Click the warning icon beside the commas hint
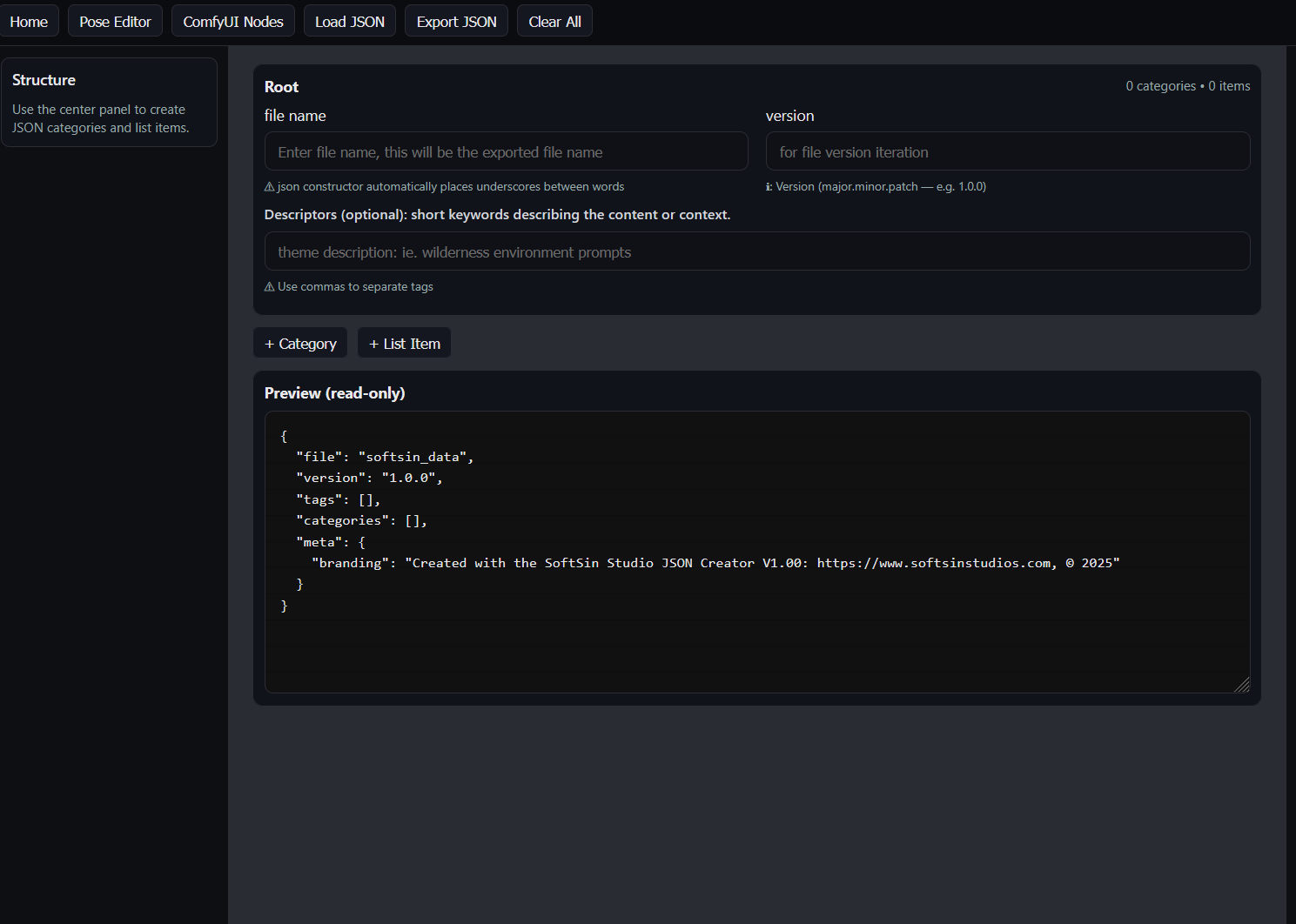 [x=269, y=286]
